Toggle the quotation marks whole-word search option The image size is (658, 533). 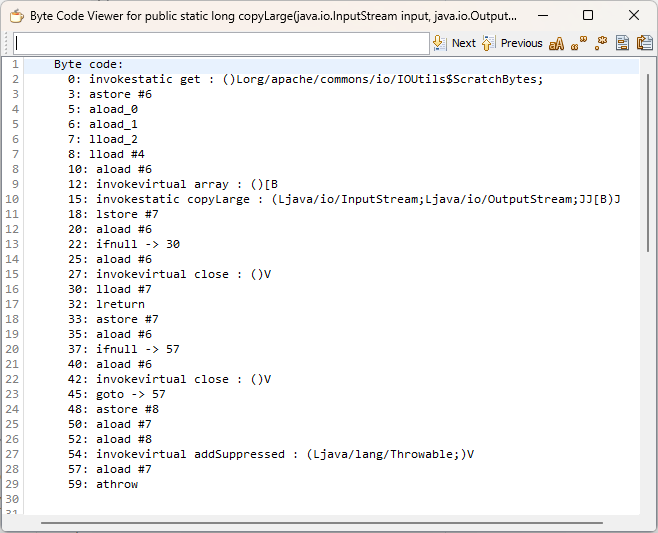[579, 43]
